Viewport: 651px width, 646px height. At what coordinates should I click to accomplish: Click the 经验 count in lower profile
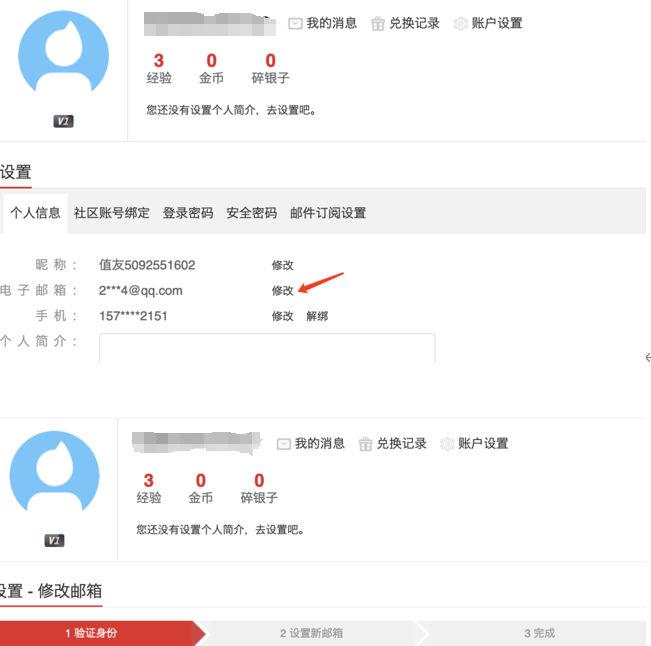[x=149, y=481]
